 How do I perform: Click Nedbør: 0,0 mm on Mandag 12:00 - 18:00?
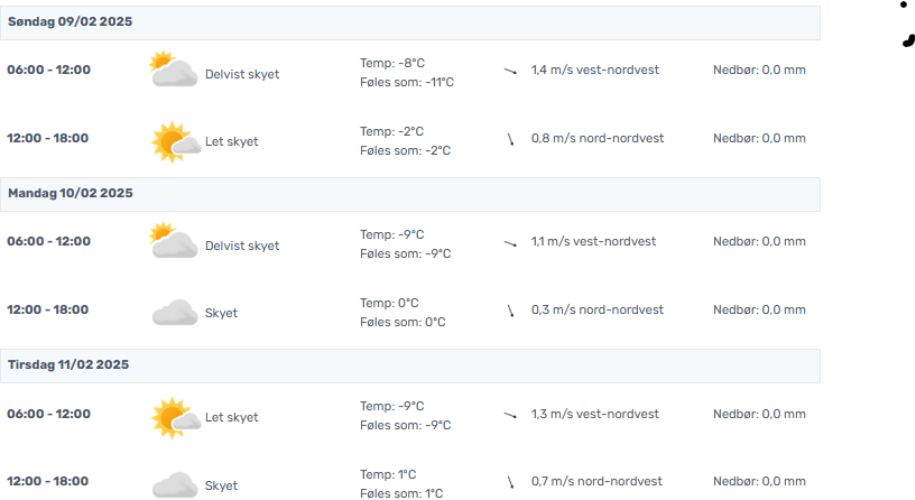click(x=759, y=310)
